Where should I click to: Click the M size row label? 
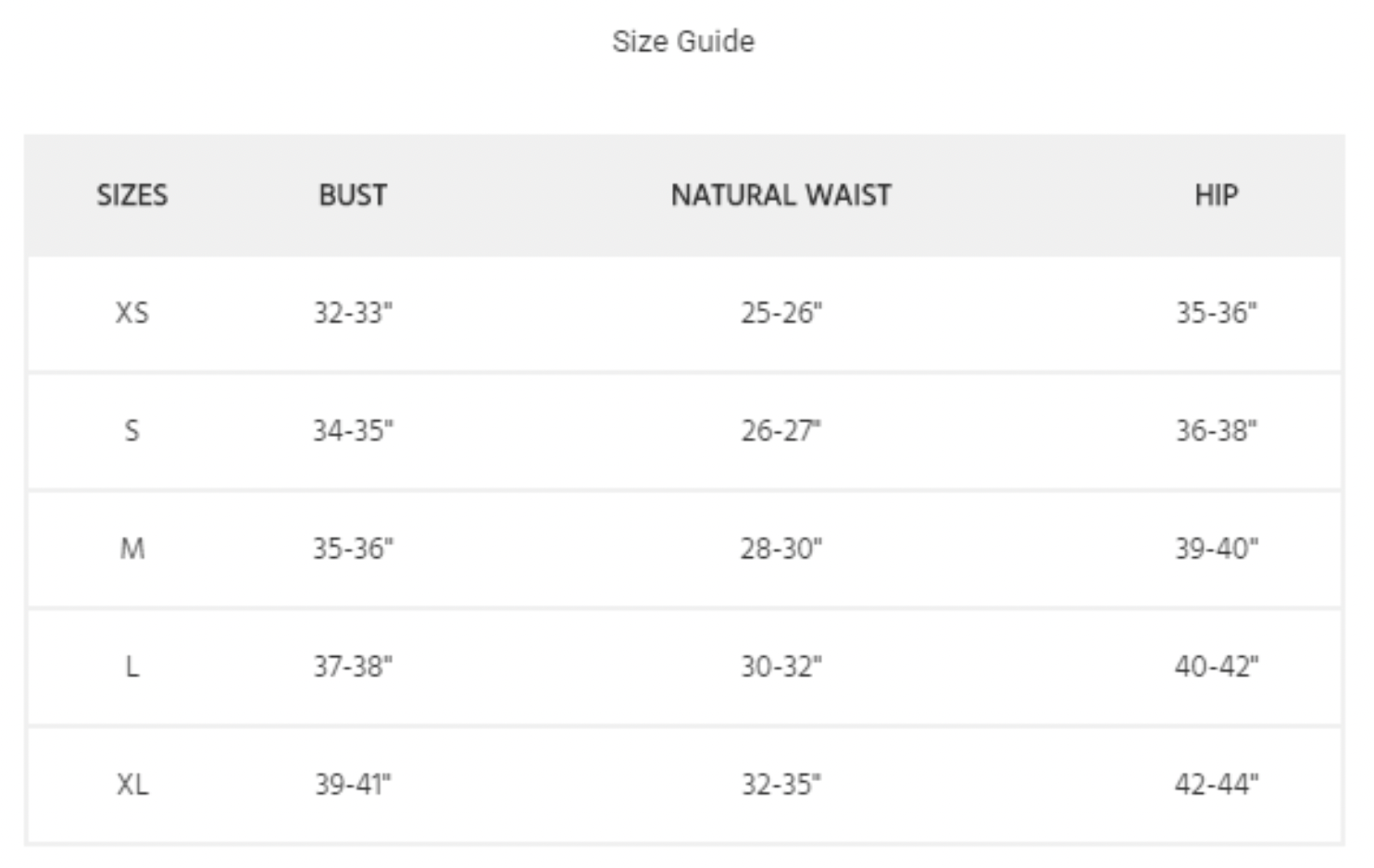point(132,549)
